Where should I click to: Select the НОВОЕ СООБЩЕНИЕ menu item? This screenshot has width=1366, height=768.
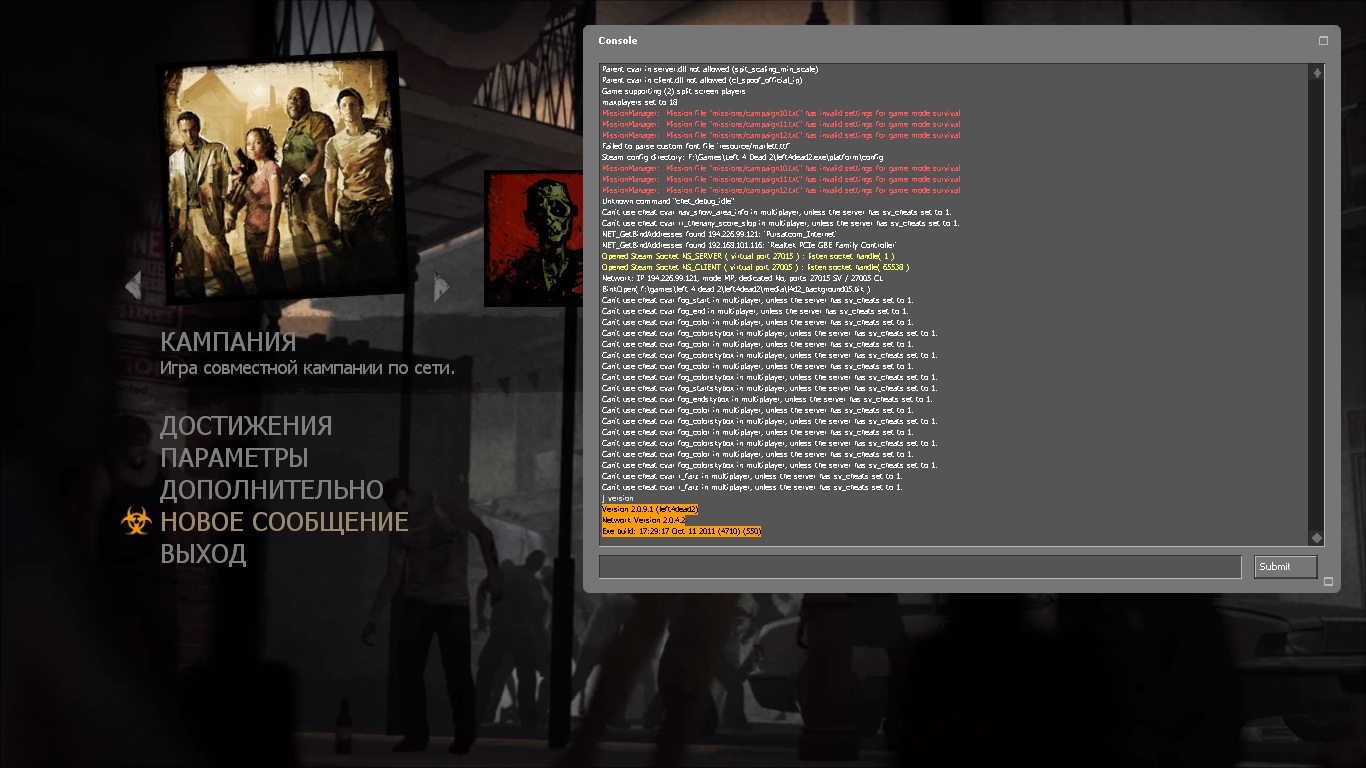[x=284, y=522]
